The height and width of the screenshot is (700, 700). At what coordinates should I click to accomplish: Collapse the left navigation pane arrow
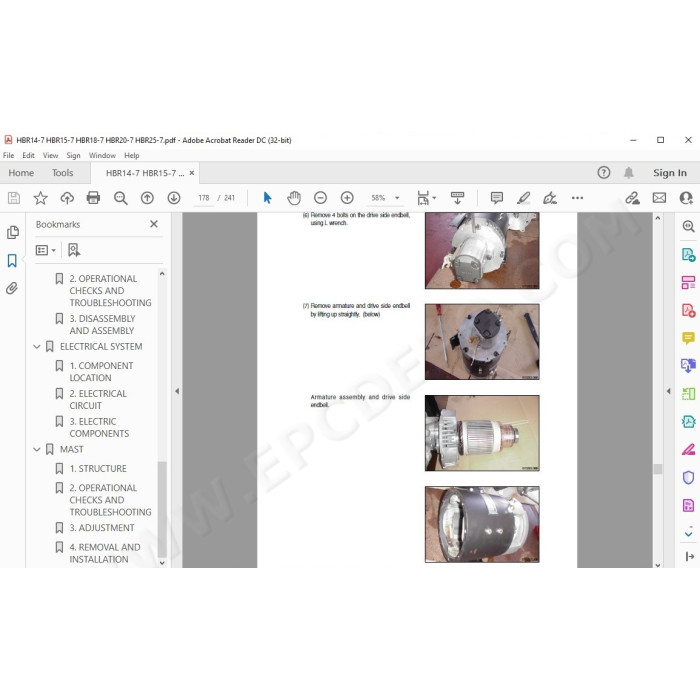point(177,391)
